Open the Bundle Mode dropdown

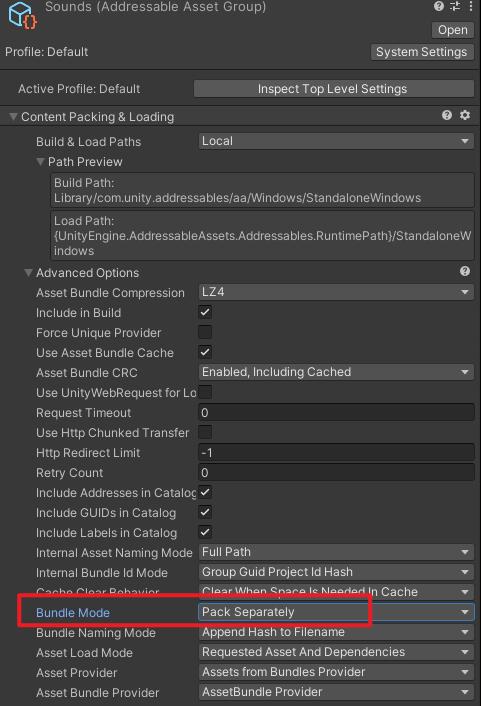click(336, 612)
